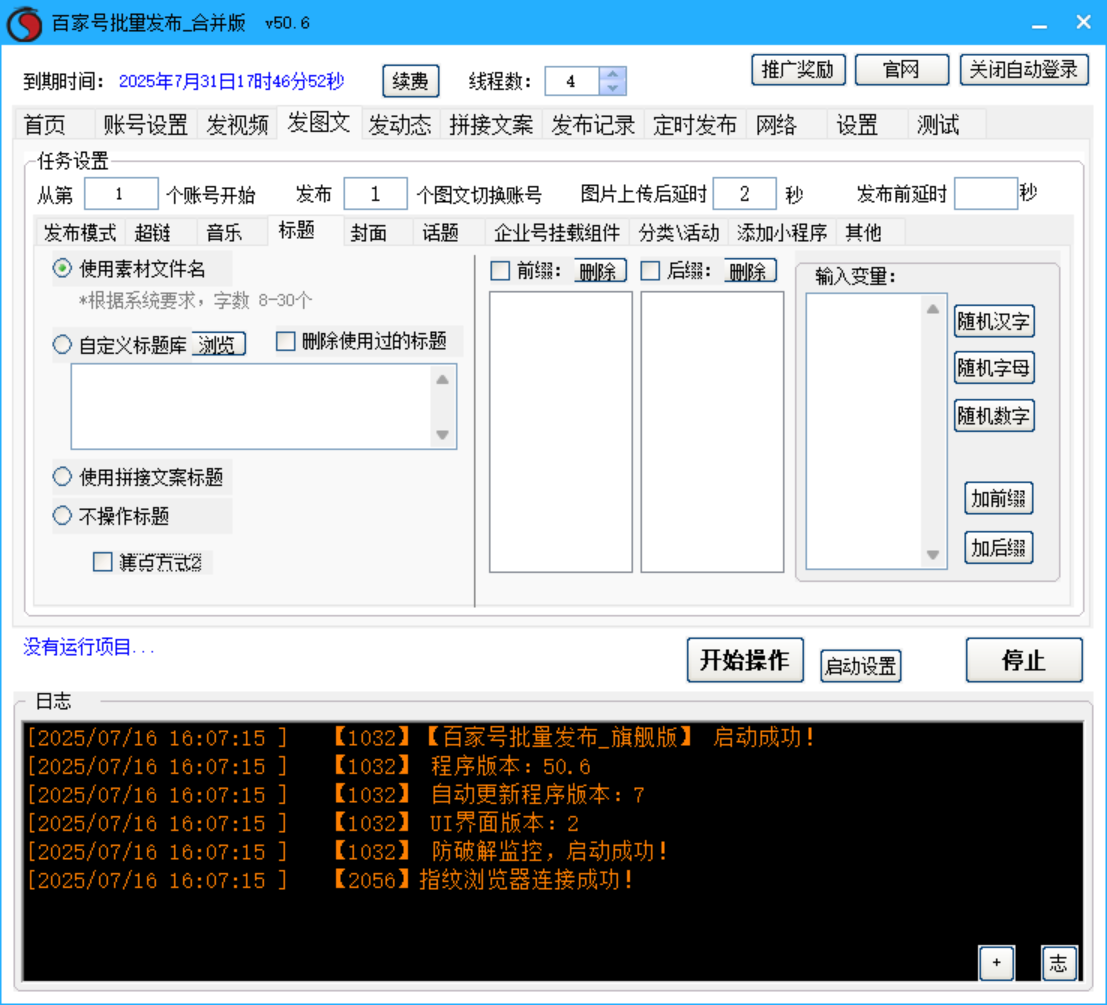Click the 续费 button
1107x1005 pixels.
(410, 81)
